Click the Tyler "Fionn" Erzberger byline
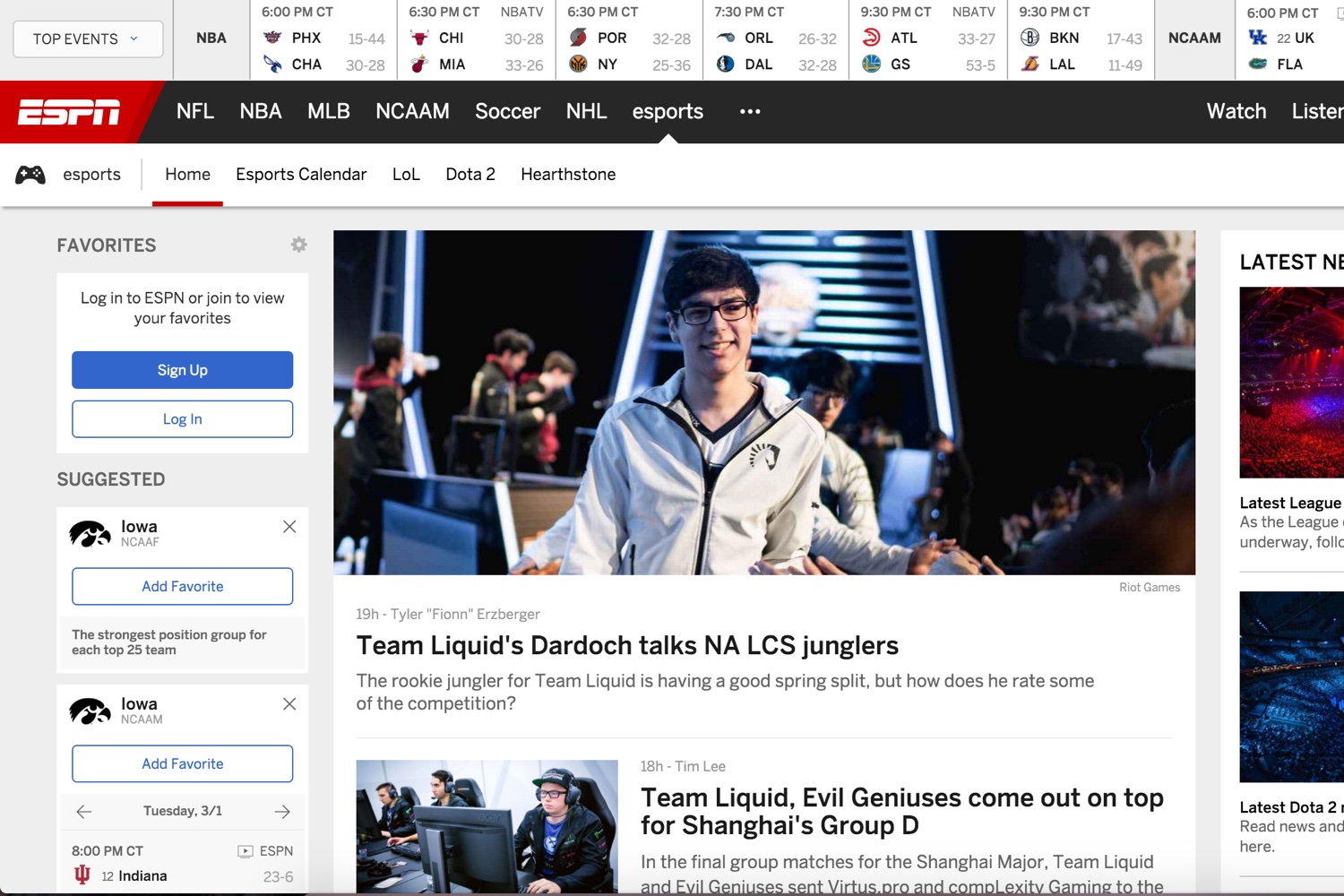 (x=465, y=614)
